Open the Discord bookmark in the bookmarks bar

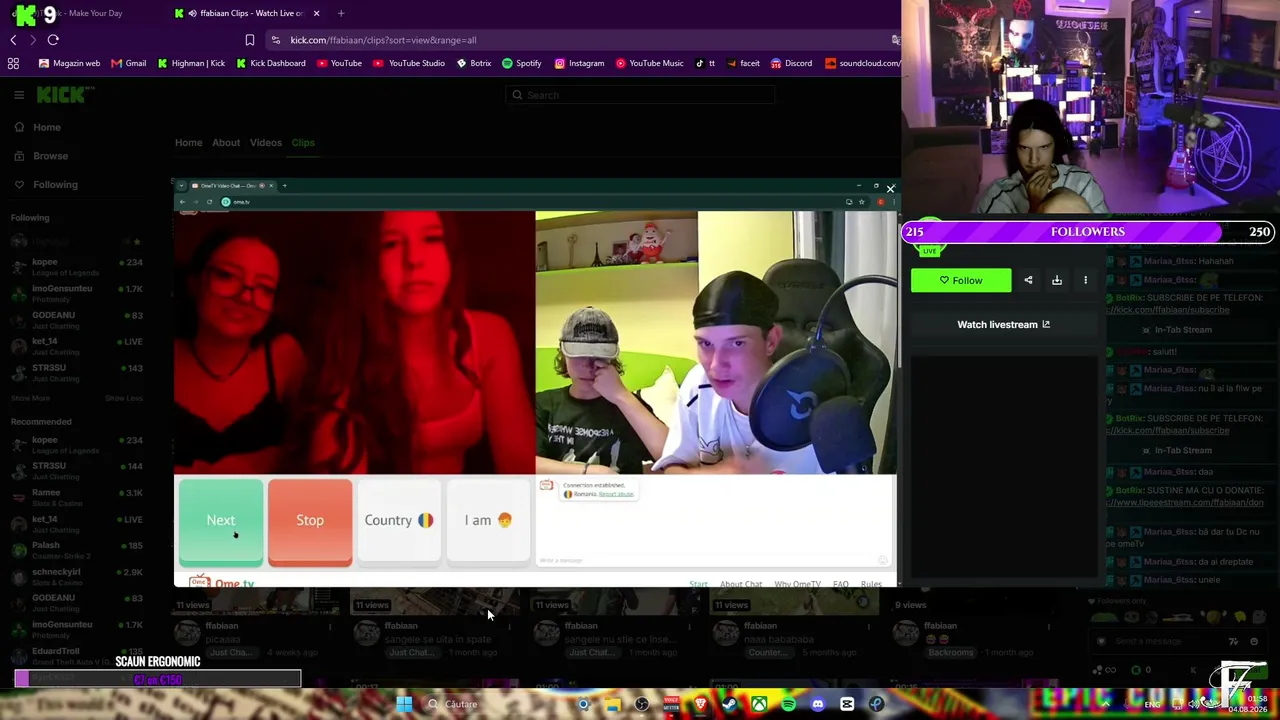pyautogui.click(x=791, y=63)
